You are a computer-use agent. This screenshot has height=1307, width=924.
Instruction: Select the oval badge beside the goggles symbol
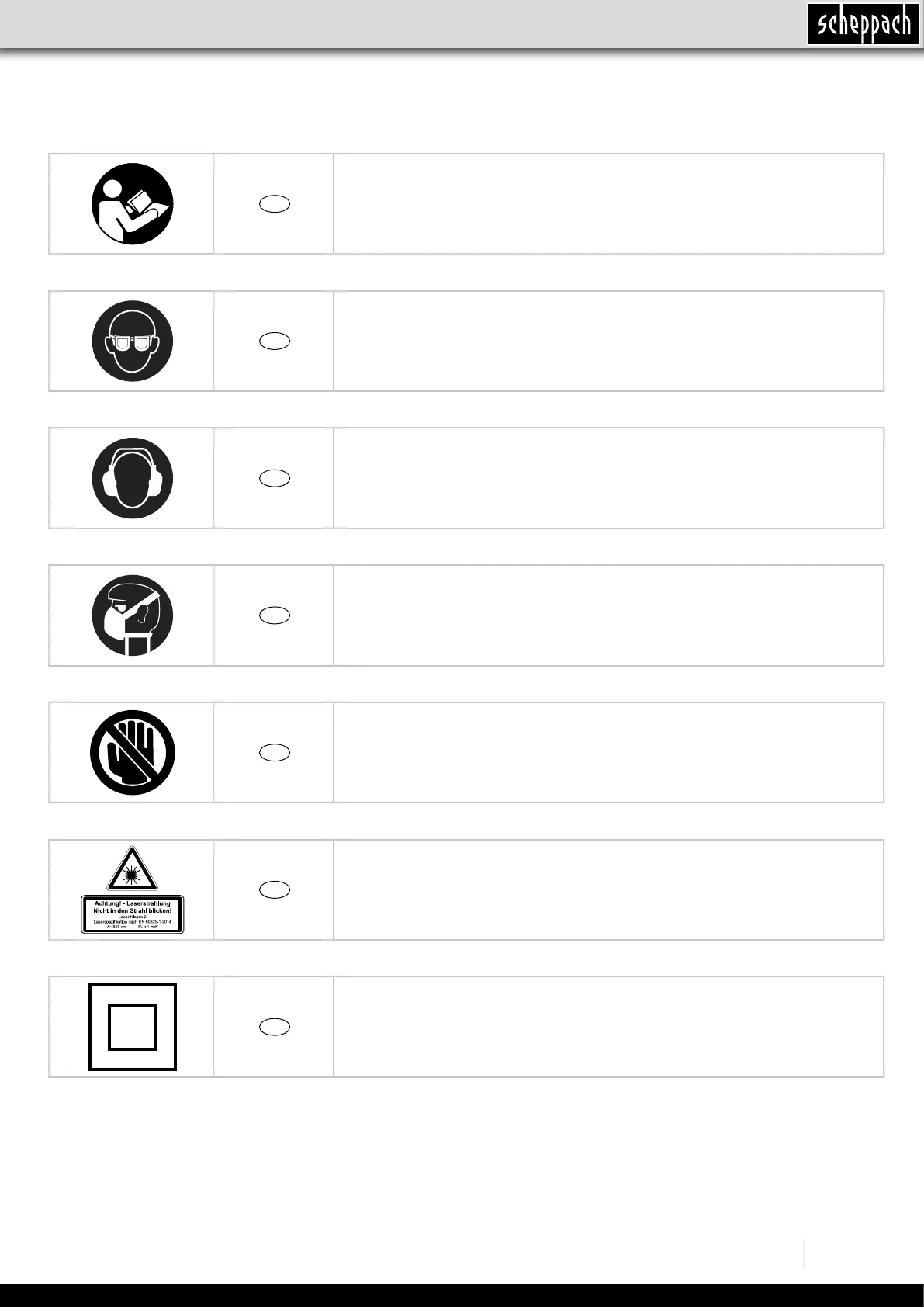pos(275,341)
